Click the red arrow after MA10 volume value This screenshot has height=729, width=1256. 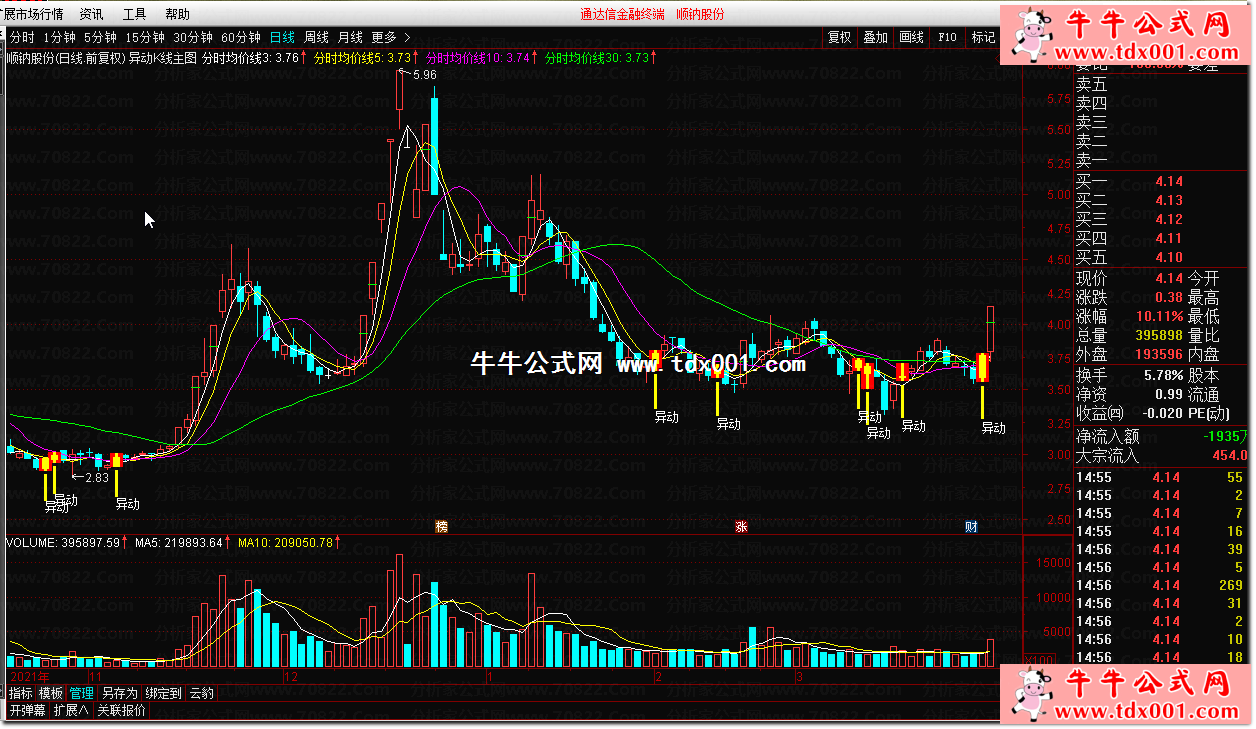point(338,543)
